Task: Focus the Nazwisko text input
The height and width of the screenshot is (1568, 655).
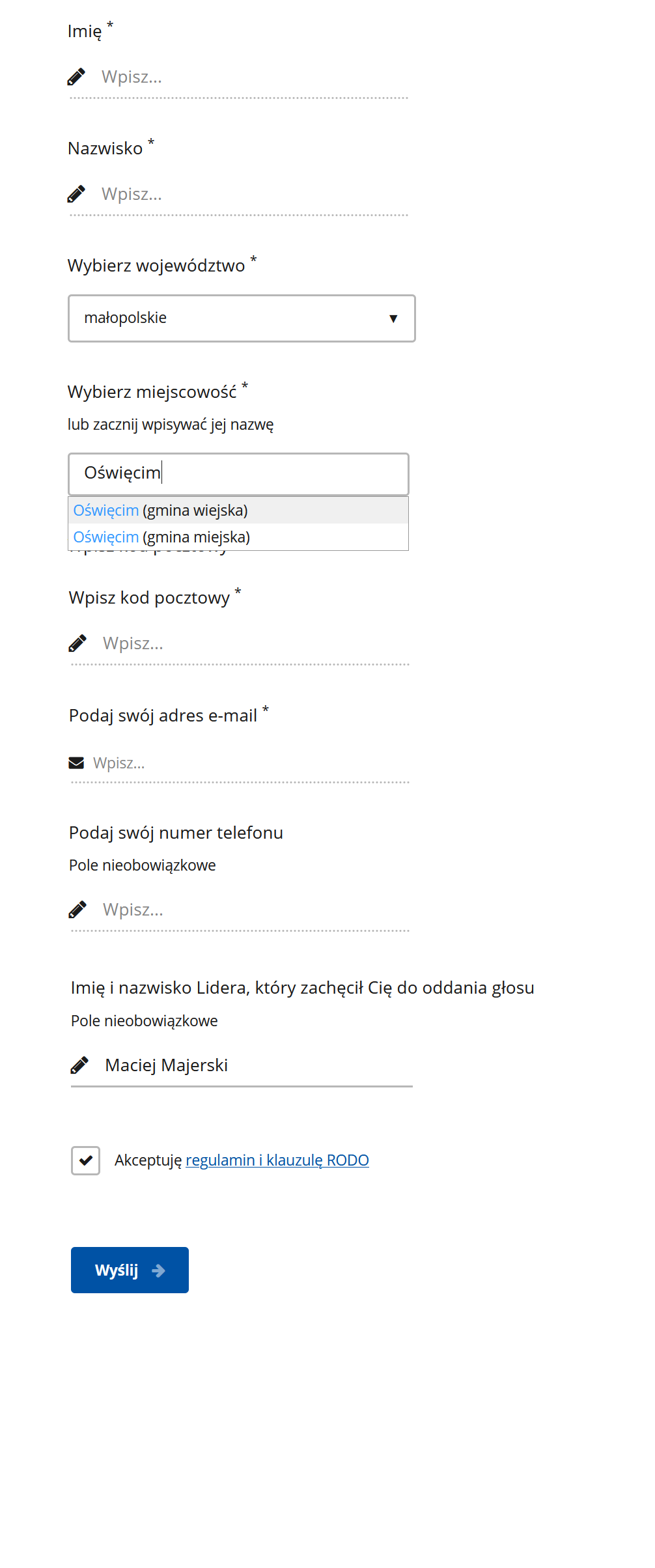Action: (254, 194)
